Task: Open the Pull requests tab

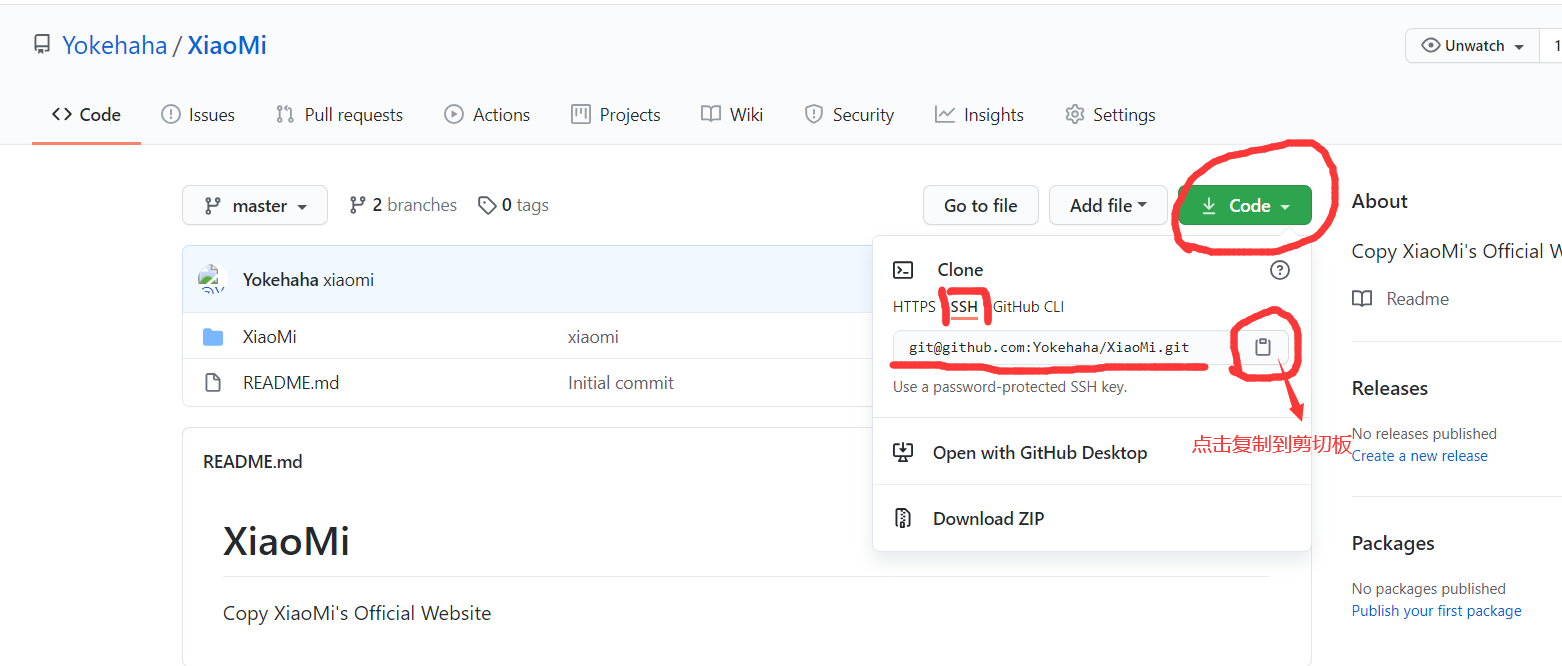Action: click(339, 115)
